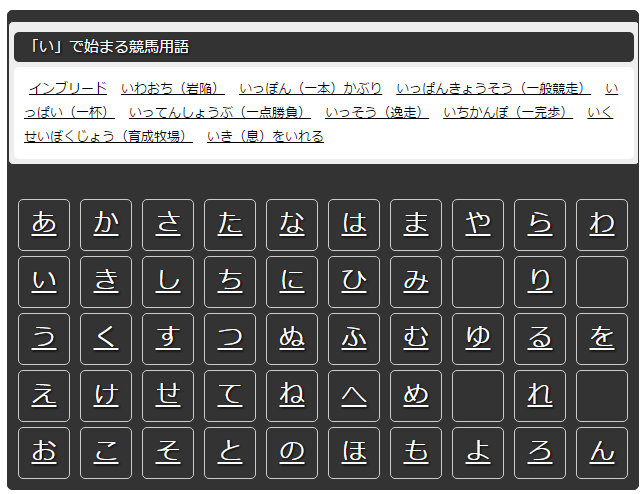The width and height of the screenshot is (644, 494).
Task: Click the り kana button
Action: point(540,282)
